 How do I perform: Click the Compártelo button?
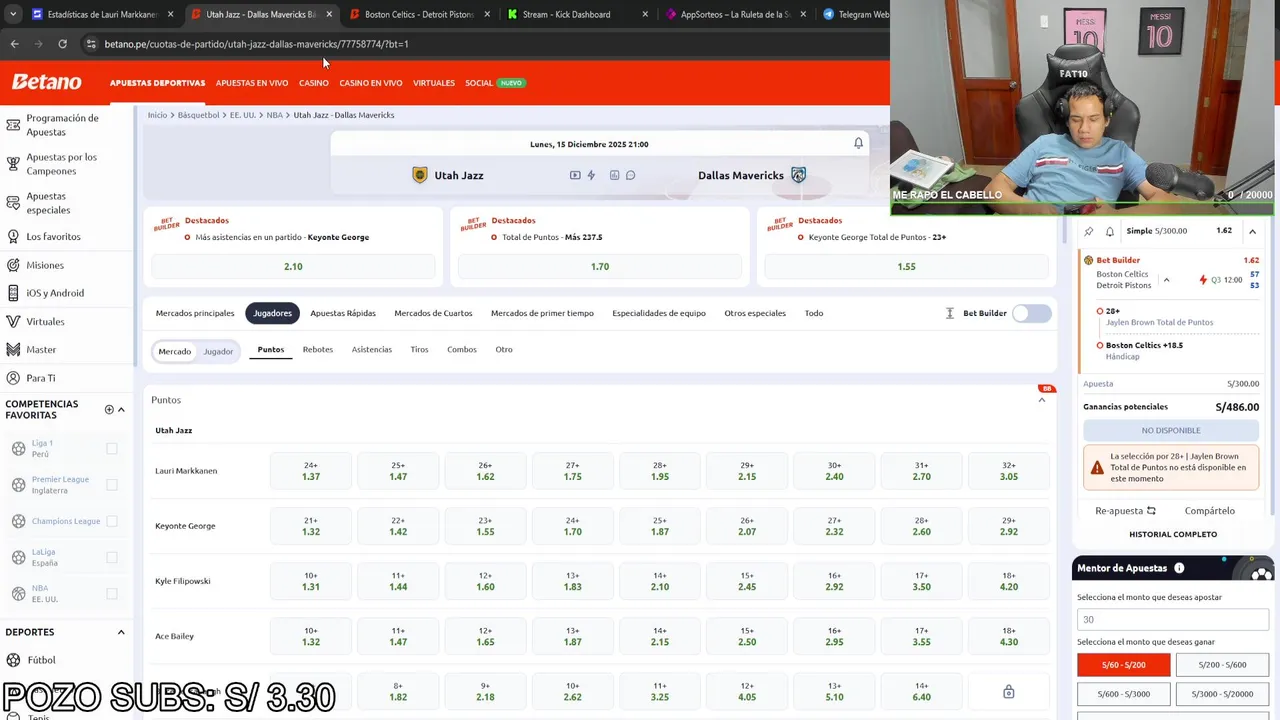[1209, 511]
